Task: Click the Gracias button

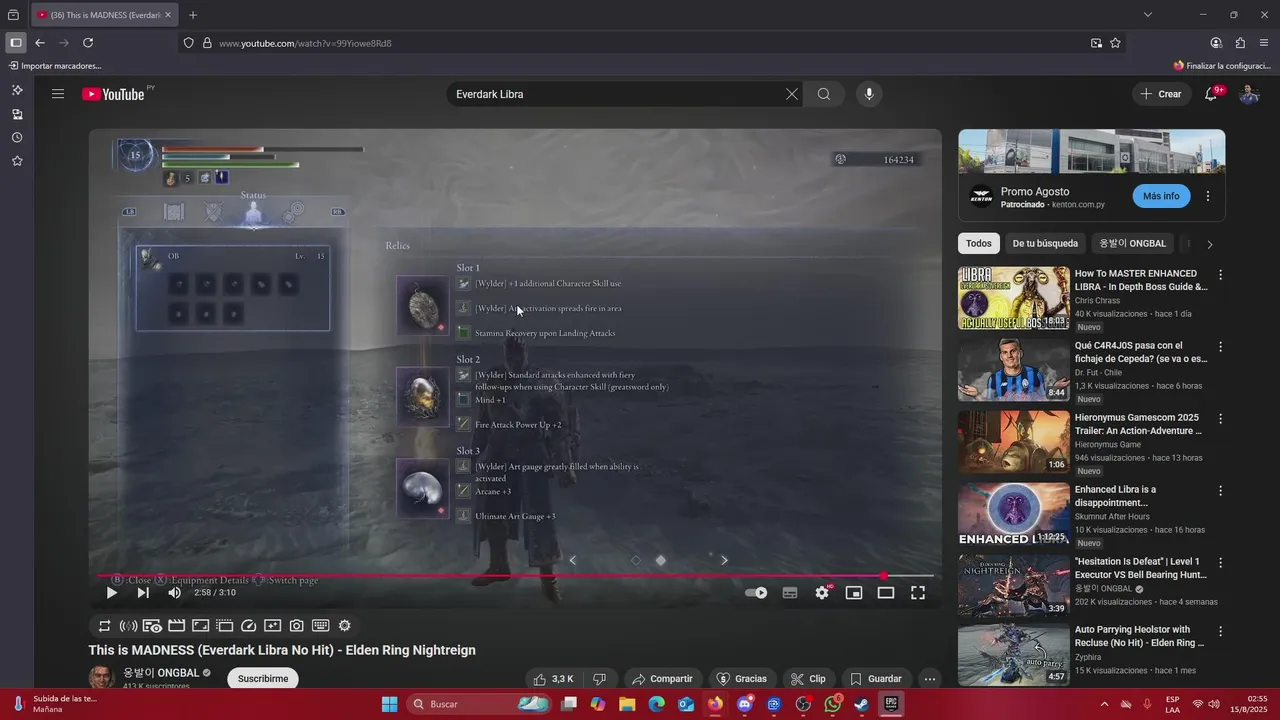Action: tap(741, 679)
